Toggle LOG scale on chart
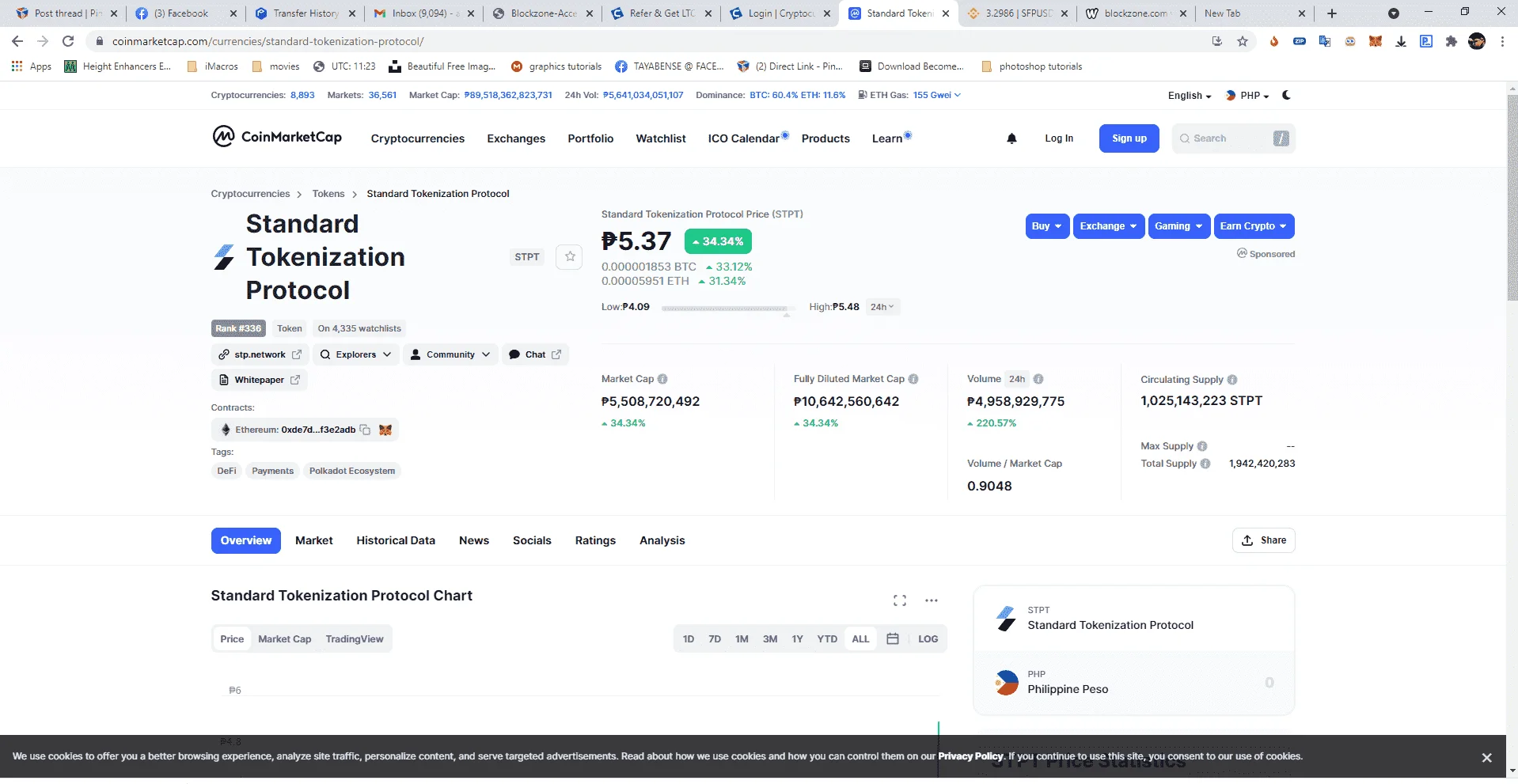The width and height of the screenshot is (1518, 784). 928,638
